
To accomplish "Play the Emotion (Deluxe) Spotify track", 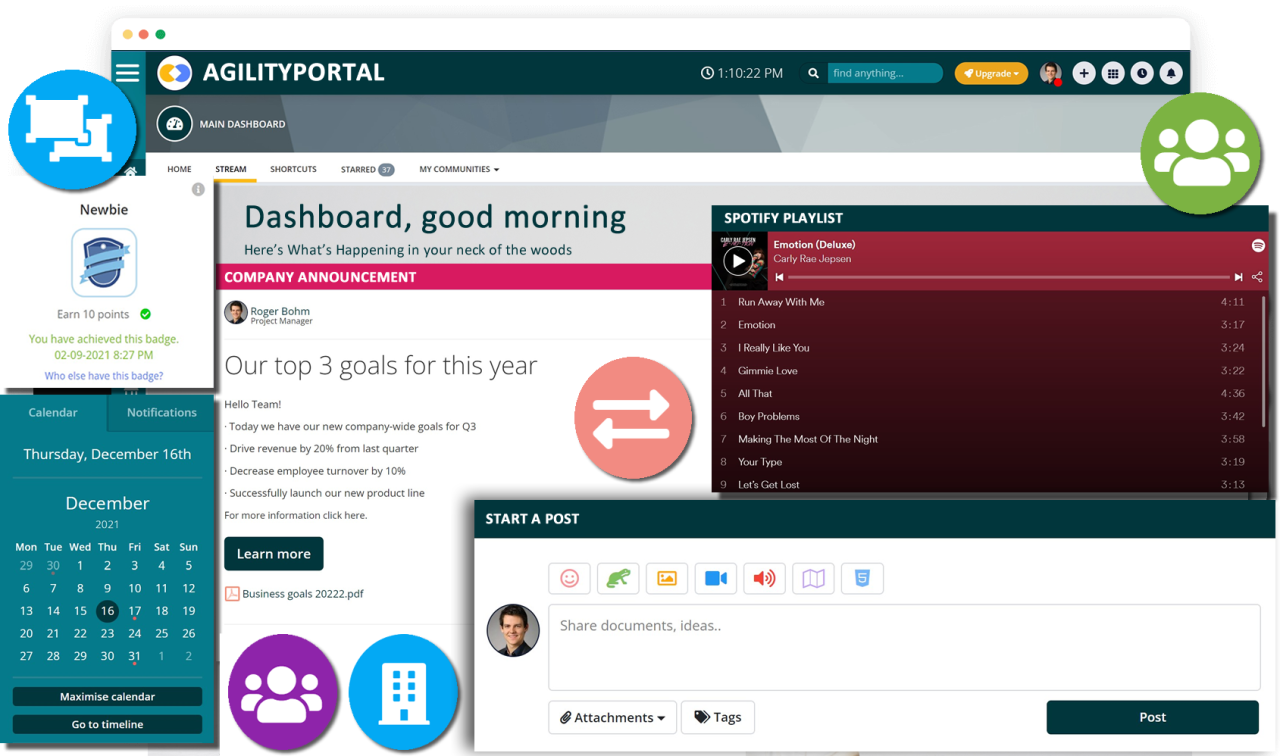I will click(x=738, y=261).
